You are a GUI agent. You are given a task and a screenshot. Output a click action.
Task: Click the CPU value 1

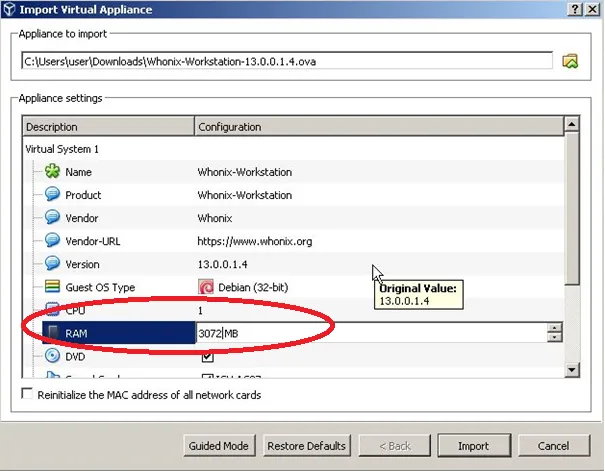click(200, 311)
